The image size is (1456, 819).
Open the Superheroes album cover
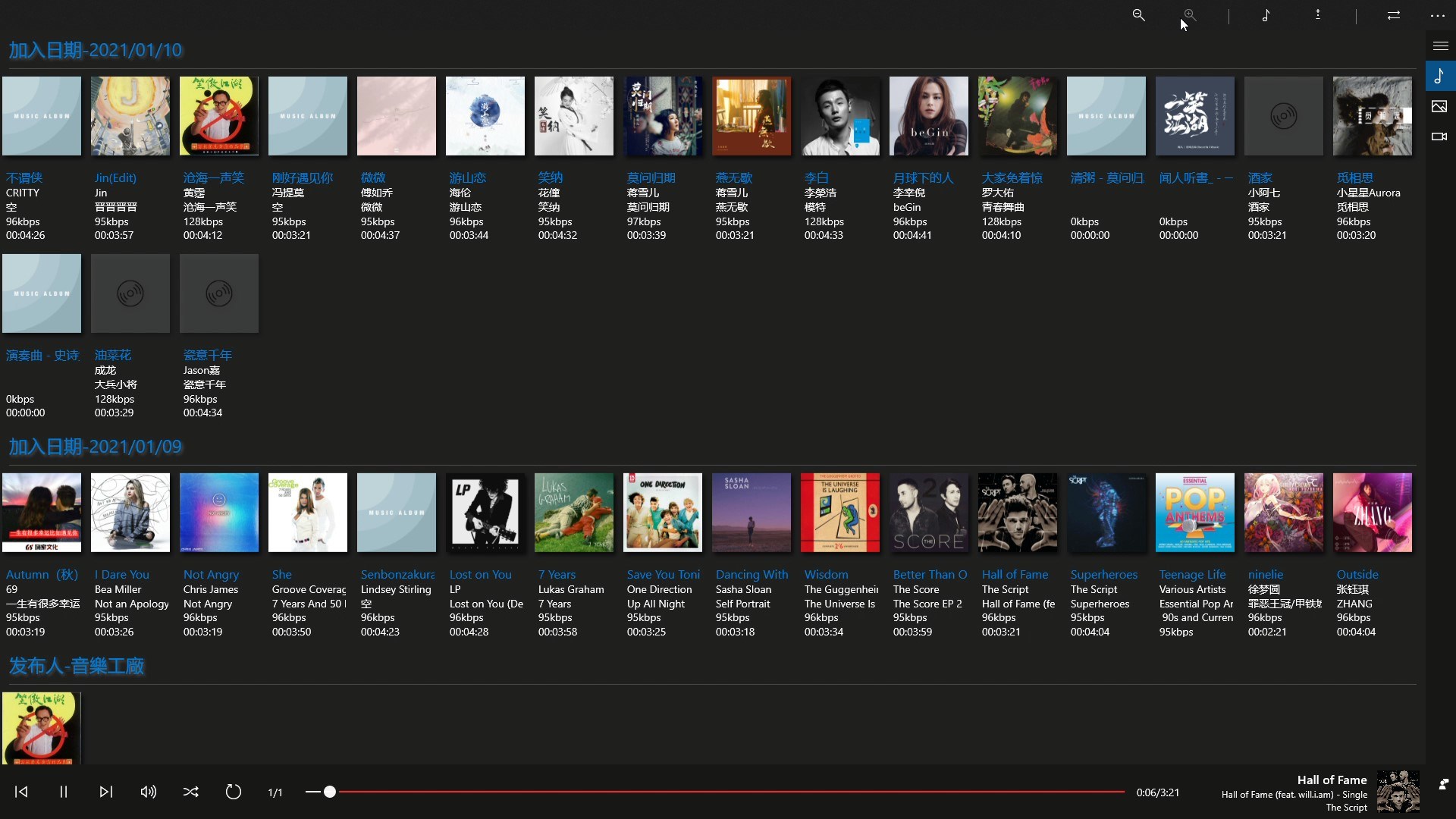click(1106, 513)
